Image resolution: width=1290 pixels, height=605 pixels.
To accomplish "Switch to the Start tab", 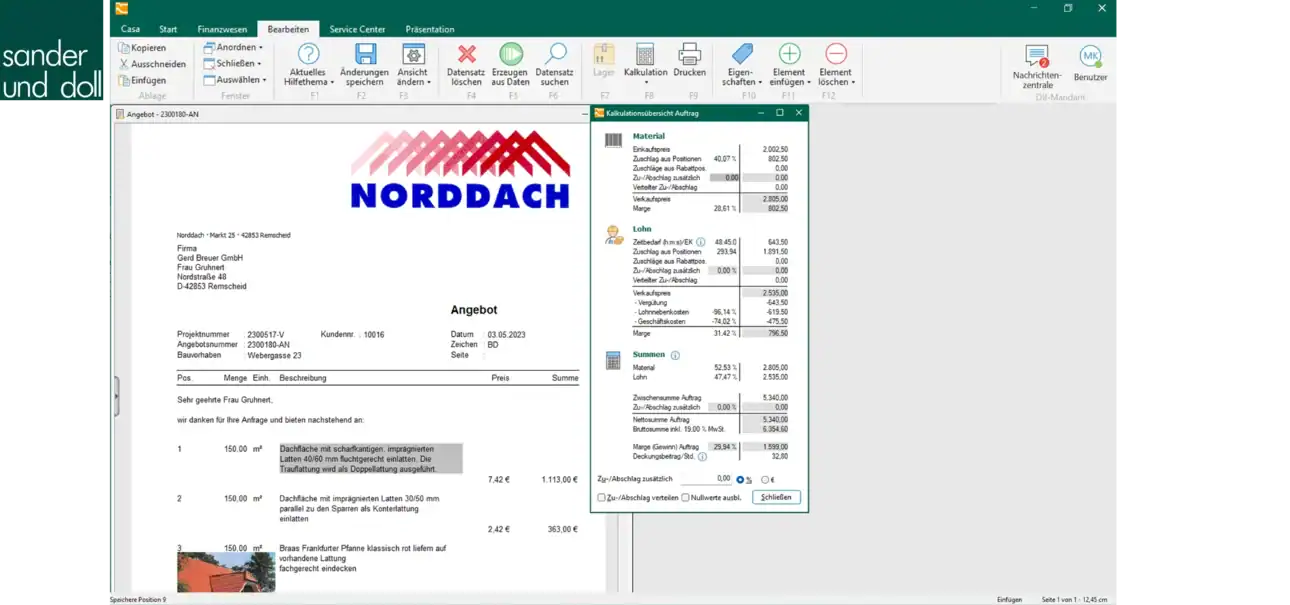I will (x=168, y=29).
